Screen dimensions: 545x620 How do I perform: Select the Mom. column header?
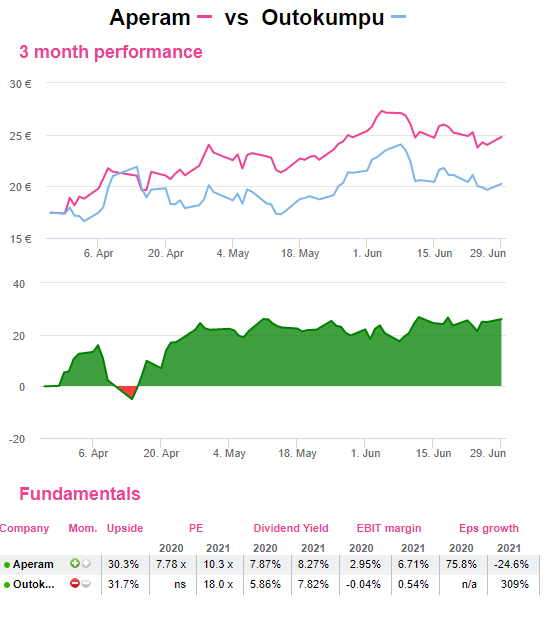tap(83, 528)
